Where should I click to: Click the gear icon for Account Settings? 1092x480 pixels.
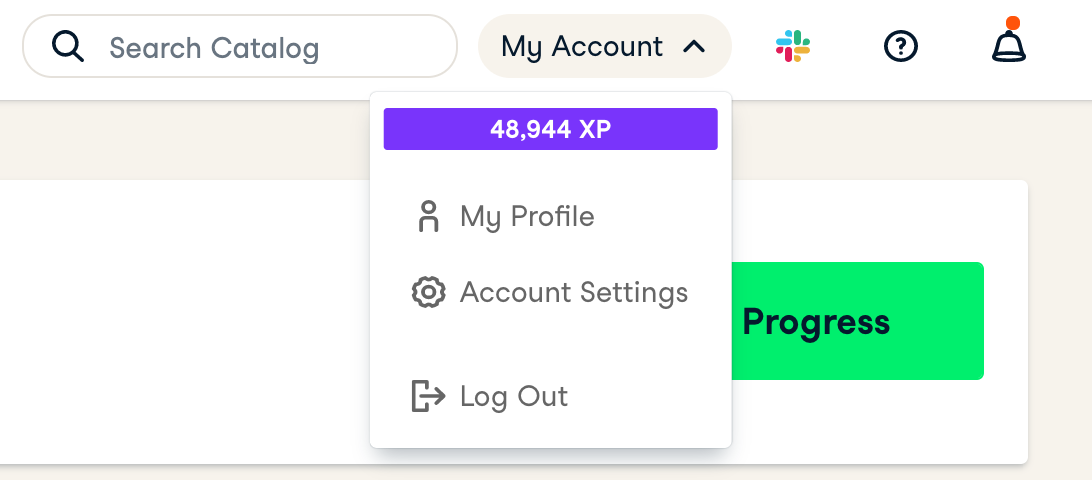(x=429, y=292)
